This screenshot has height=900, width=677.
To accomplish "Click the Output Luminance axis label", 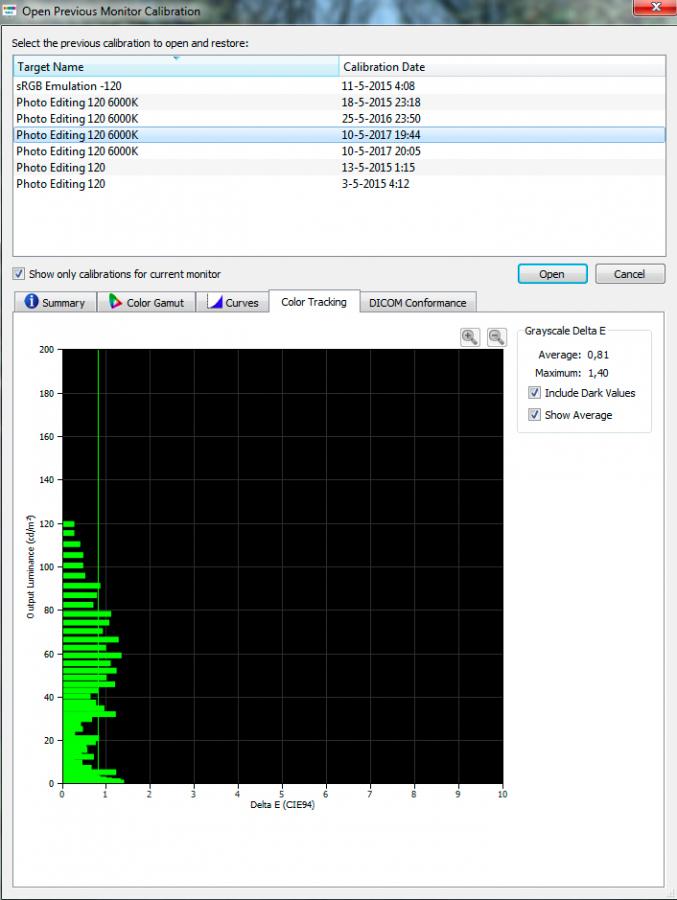I will point(30,566).
